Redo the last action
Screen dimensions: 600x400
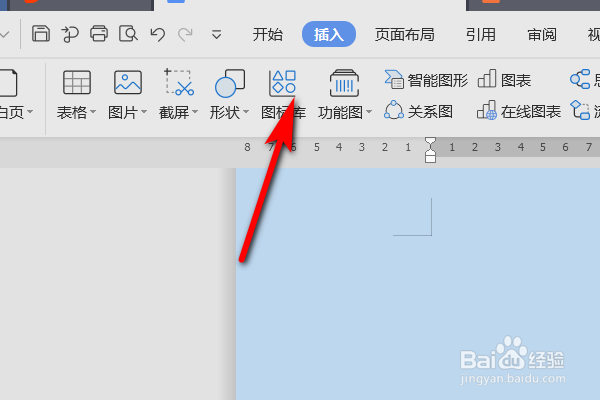[185, 35]
